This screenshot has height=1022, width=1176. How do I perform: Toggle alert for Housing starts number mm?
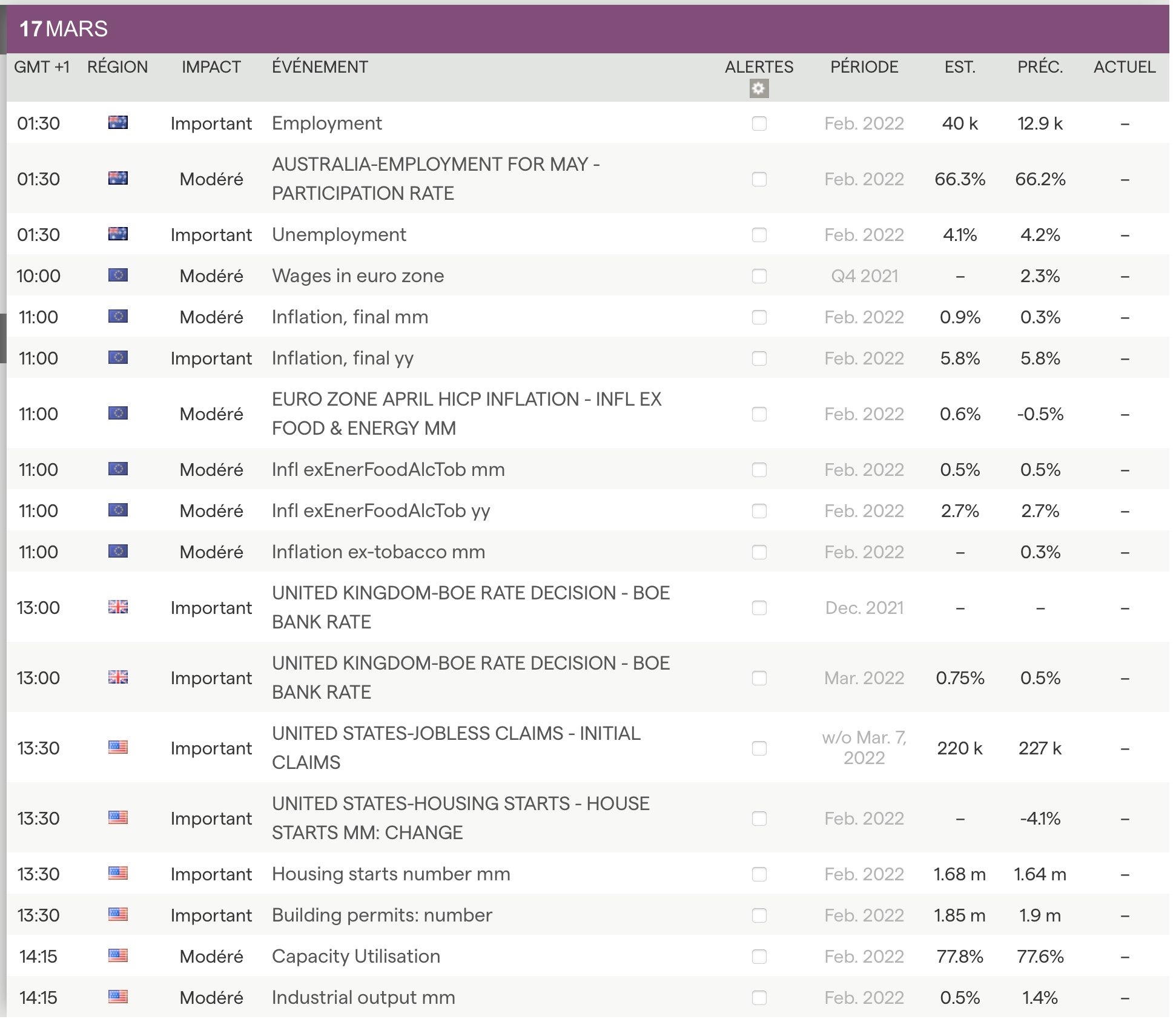click(x=759, y=874)
